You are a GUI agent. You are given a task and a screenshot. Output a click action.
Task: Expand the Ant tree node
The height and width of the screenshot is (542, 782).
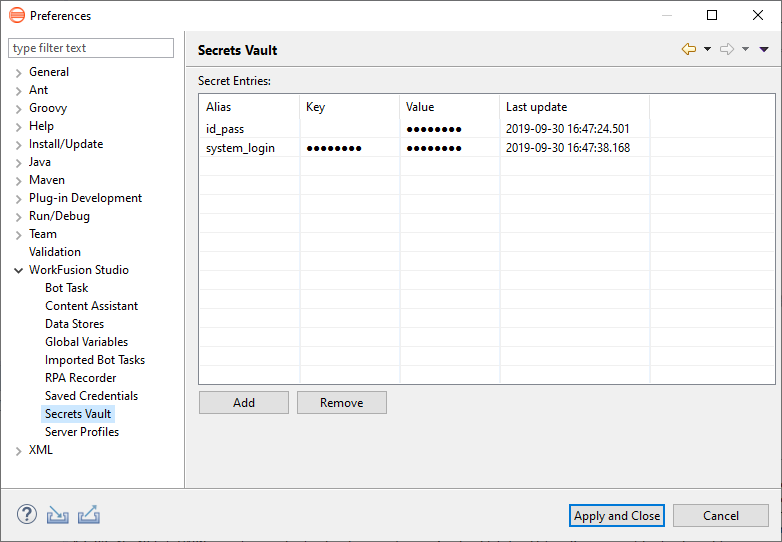pos(18,91)
